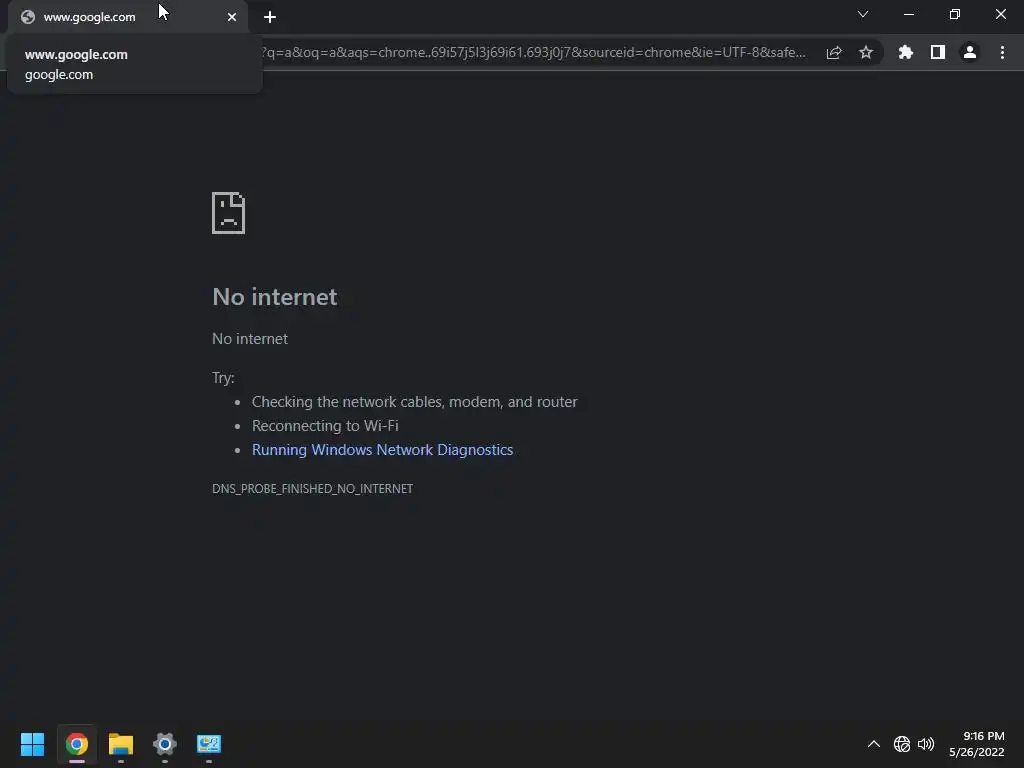Click 'Checking the network cables, modem, and router'
This screenshot has height=768, width=1024.
click(x=415, y=402)
